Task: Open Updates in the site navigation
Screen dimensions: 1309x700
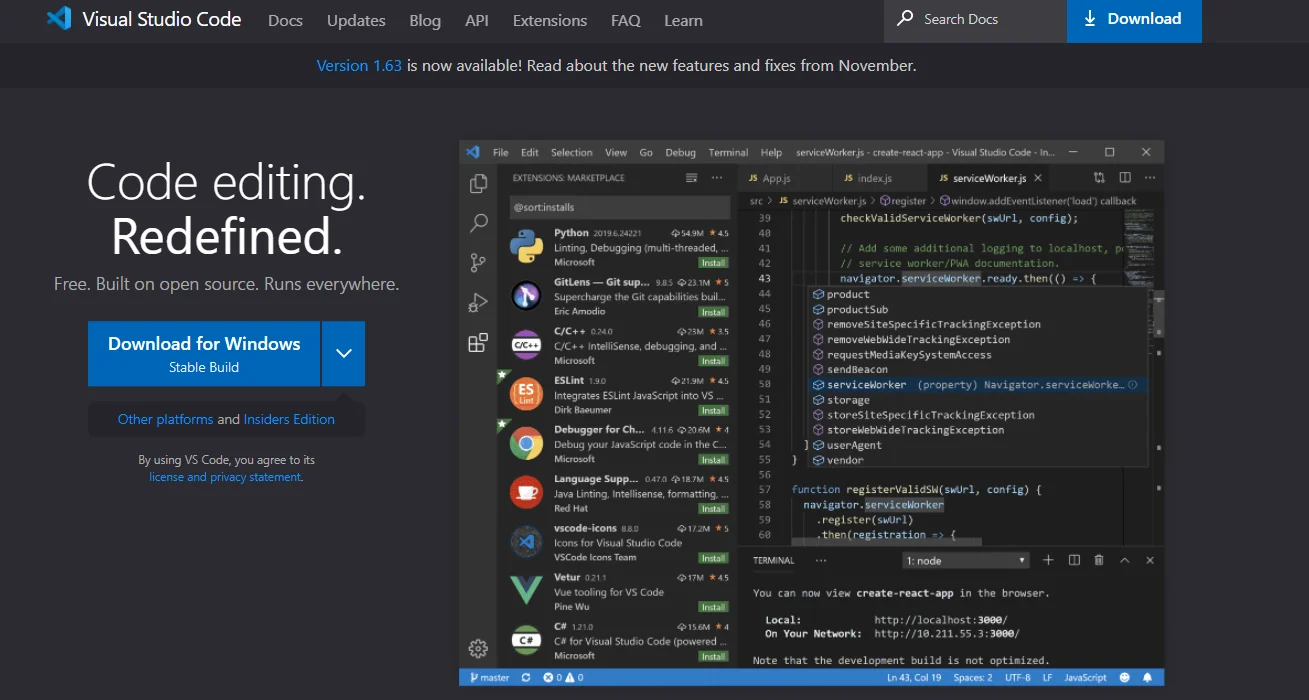Action: (356, 20)
